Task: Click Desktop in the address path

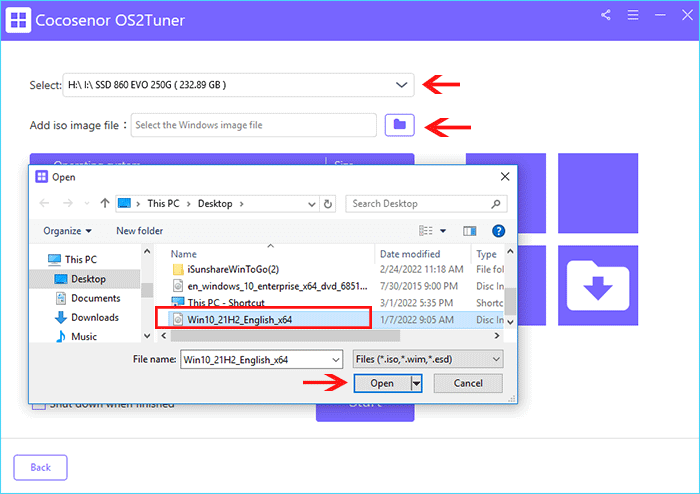Action: 215,203
